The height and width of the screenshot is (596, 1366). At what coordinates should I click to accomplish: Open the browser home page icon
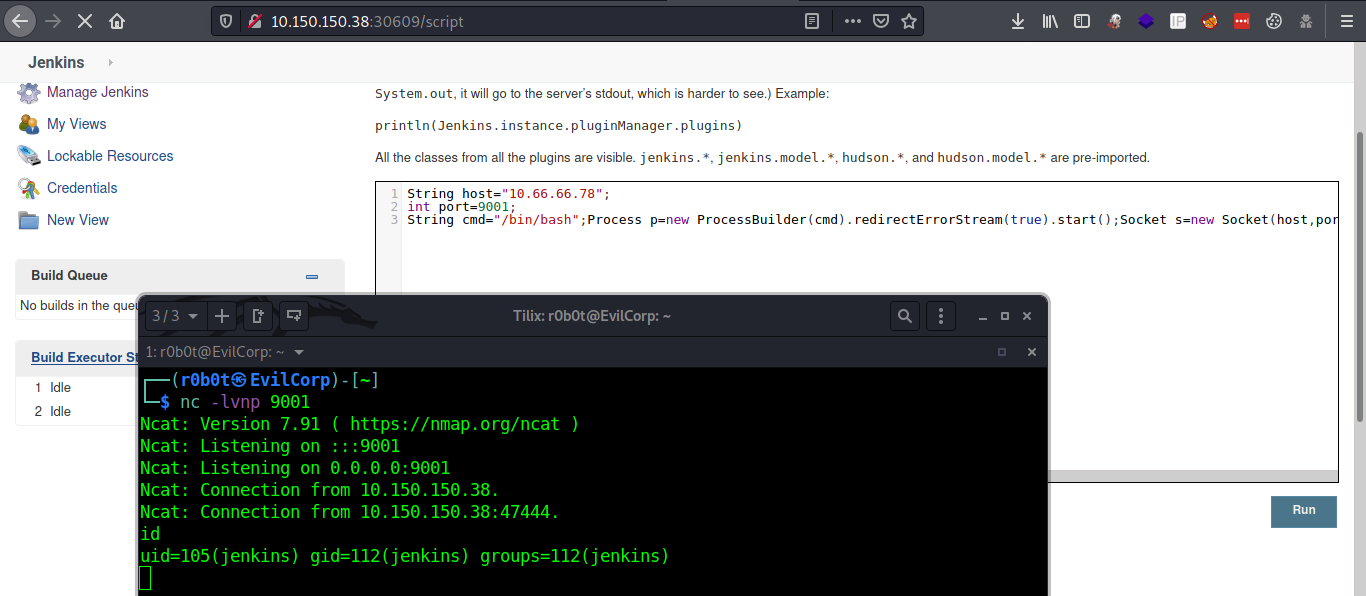[x=118, y=21]
